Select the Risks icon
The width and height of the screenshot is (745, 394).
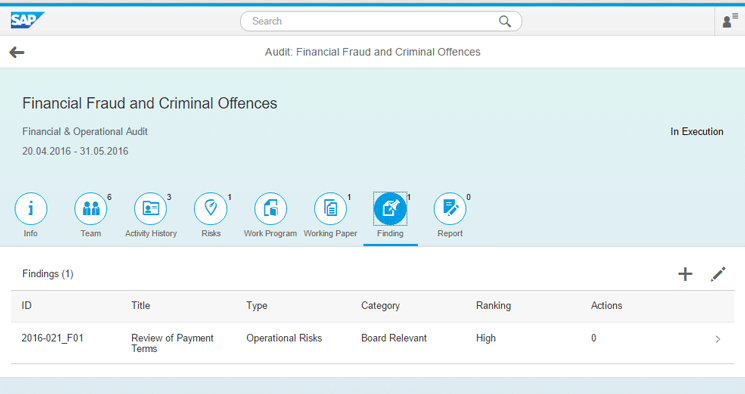(210, 209)
